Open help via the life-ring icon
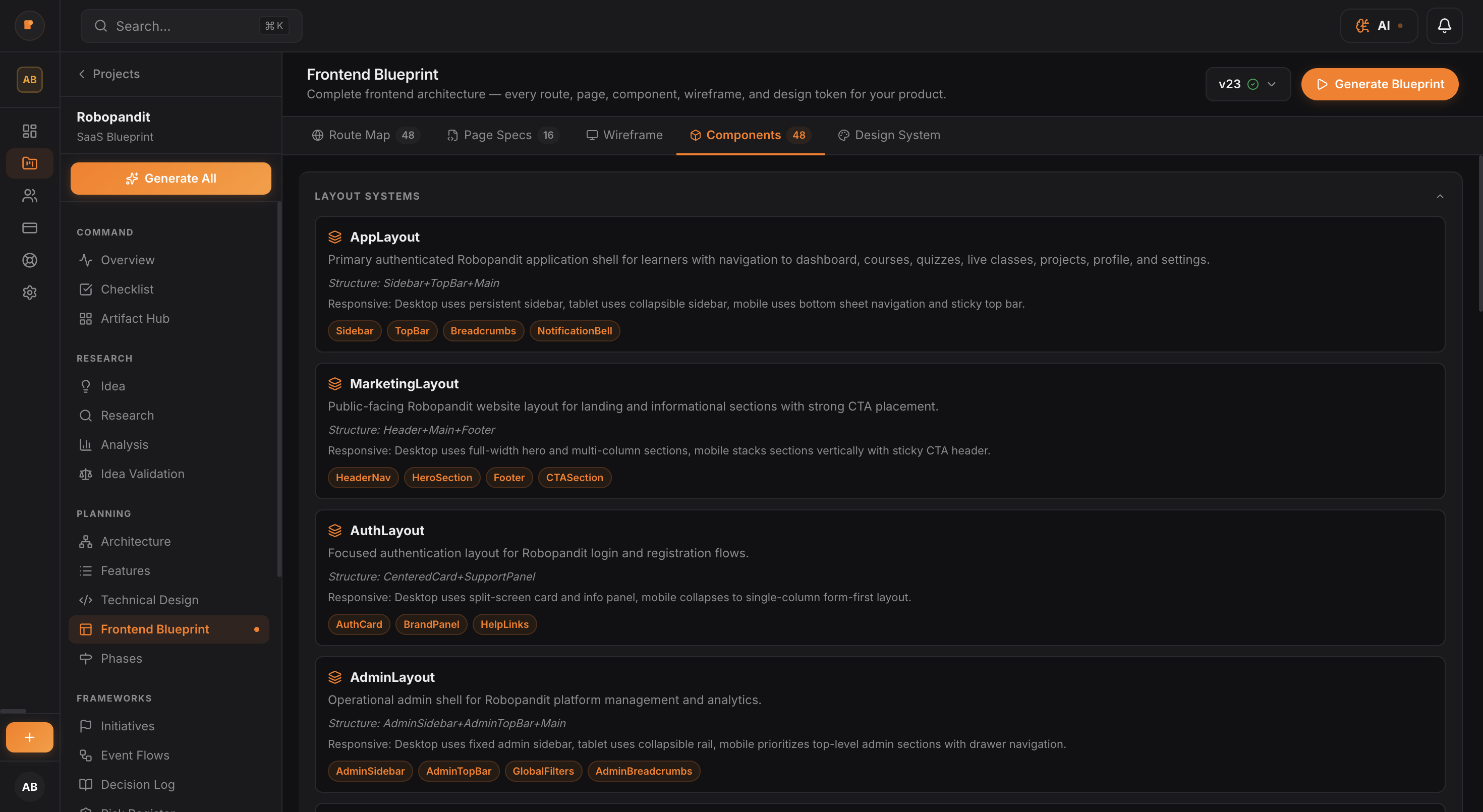The height and width of the screenshot is (812, 1483). click(29, 260)
